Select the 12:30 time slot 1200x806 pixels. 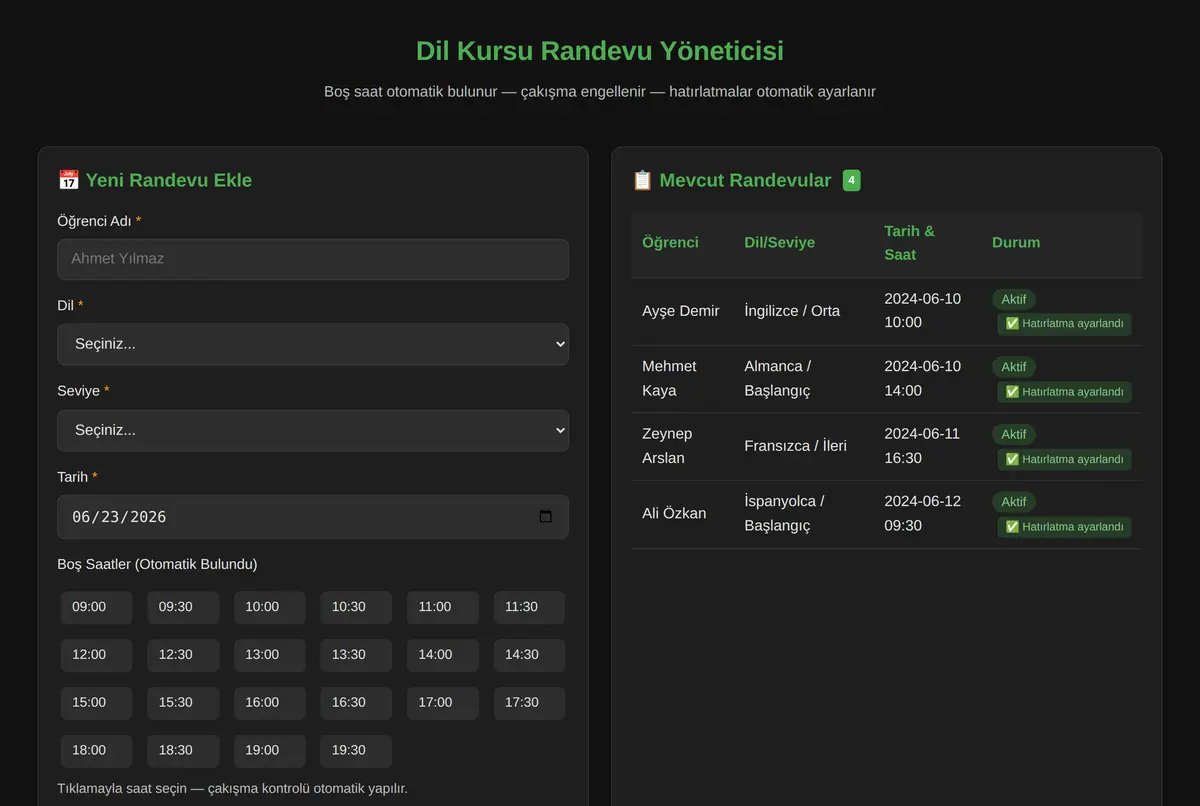tap(183, 655)
